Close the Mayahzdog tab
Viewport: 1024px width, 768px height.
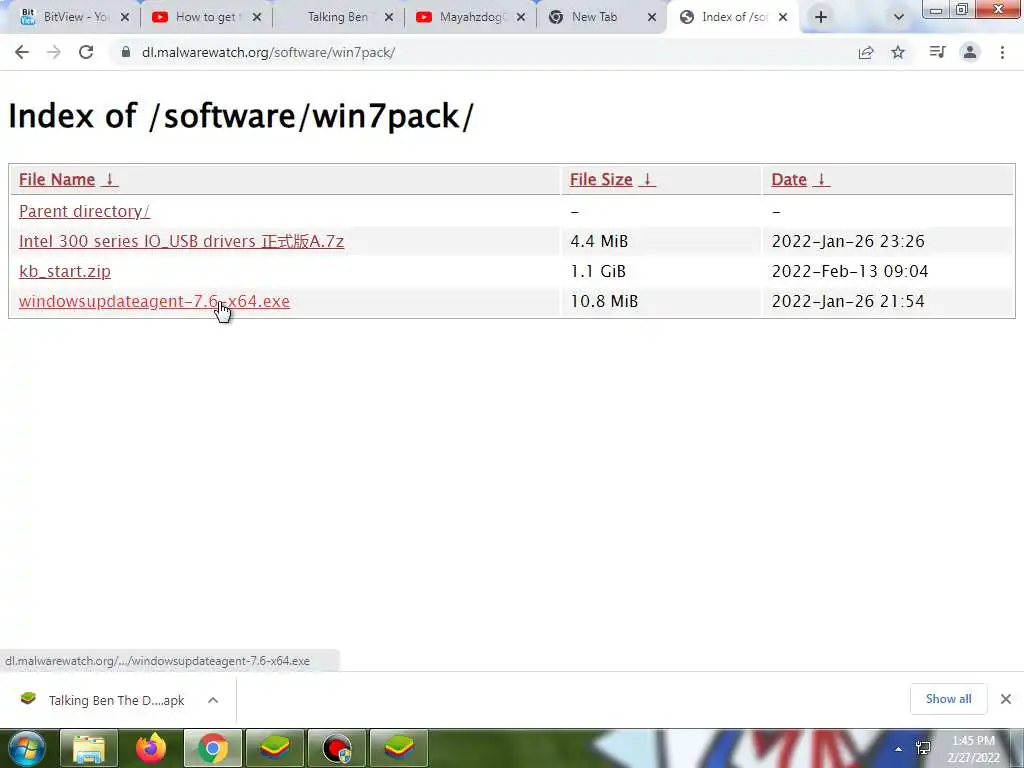click(x=520, y=18)
